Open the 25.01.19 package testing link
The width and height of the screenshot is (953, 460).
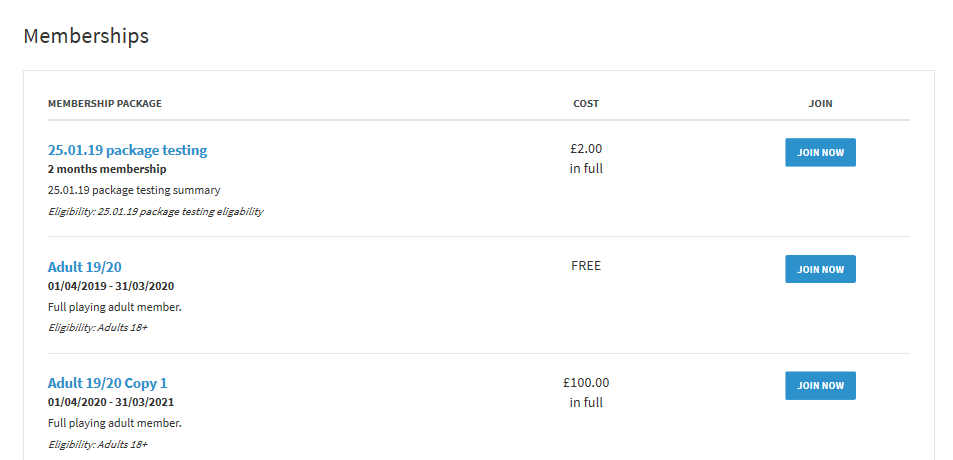(x=127, y=150)
